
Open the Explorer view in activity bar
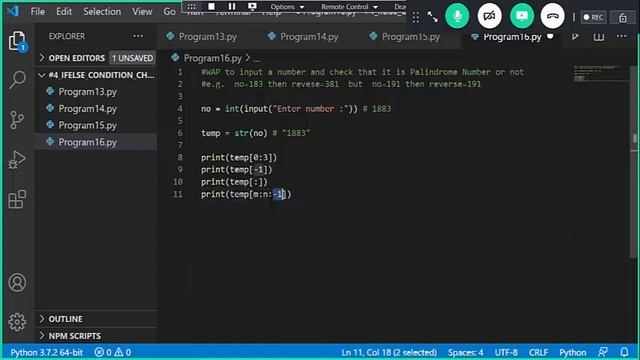pos(17,41)
